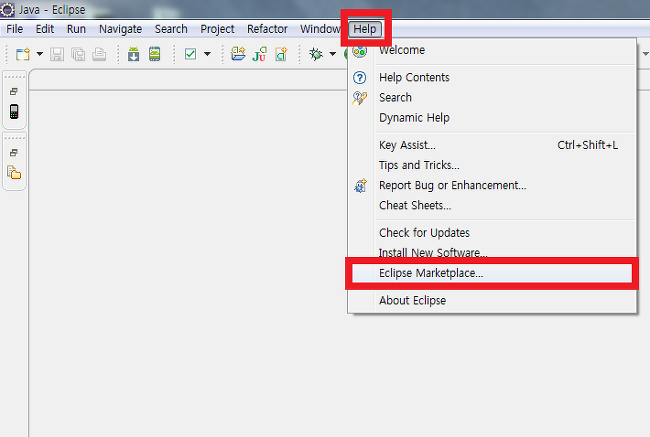Expand the Debug dropdown arrow
The image size is (650, 437).
332,54
